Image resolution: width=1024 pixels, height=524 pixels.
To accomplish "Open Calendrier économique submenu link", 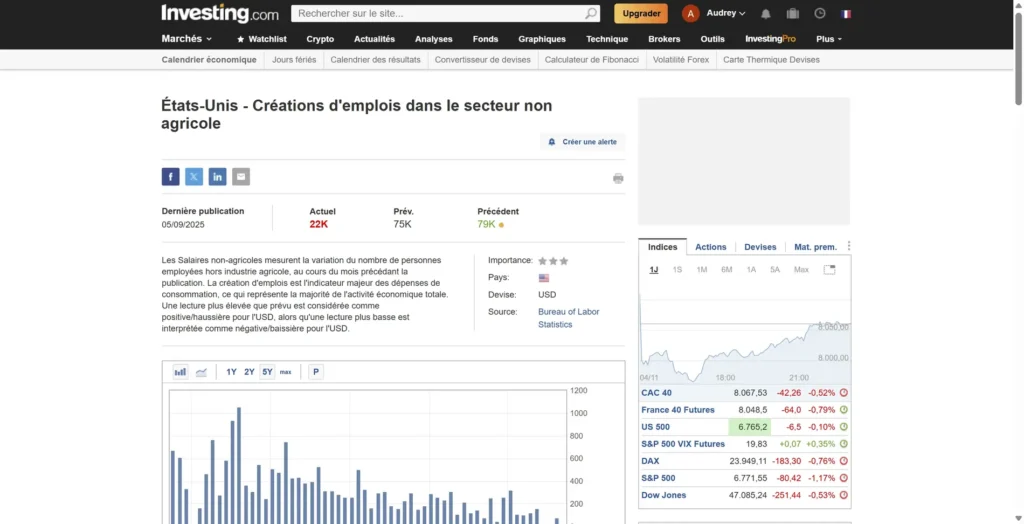I will (209, 59).
